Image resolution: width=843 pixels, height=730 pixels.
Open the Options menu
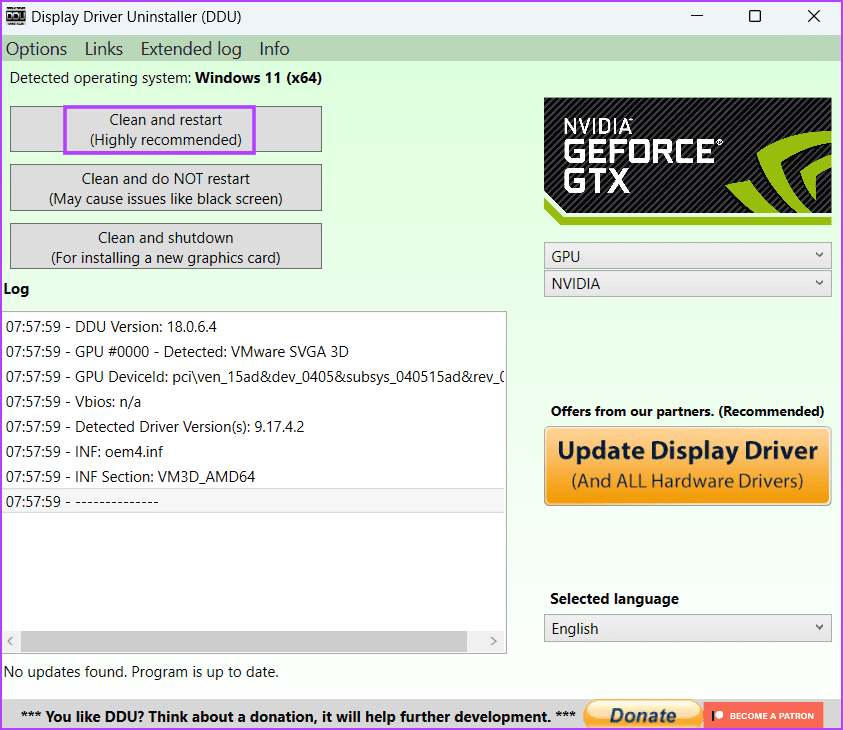(36, 48)
